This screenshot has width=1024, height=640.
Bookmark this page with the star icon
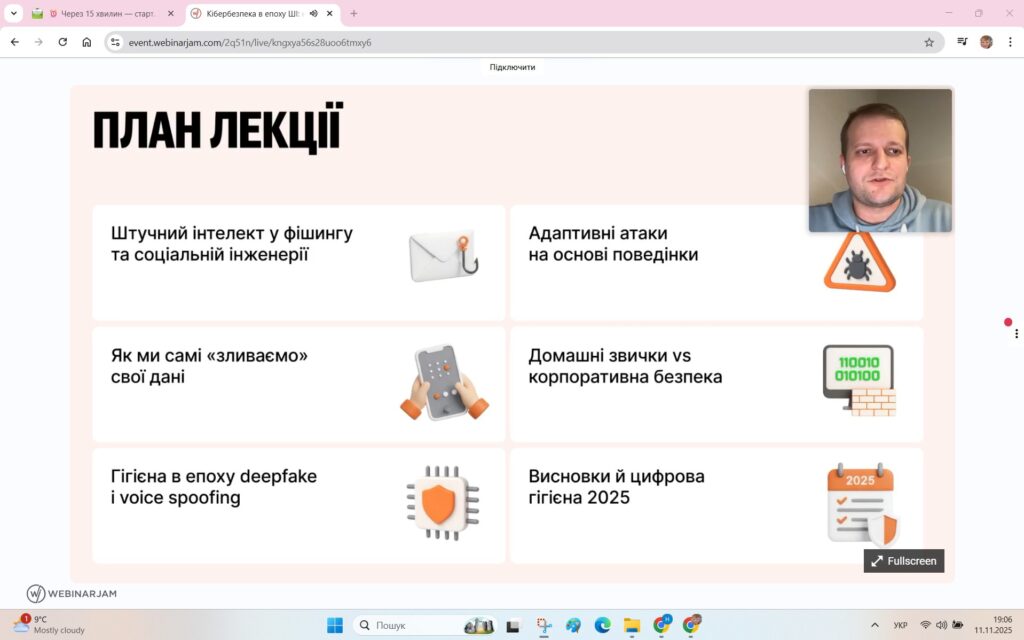click(929, 42)
